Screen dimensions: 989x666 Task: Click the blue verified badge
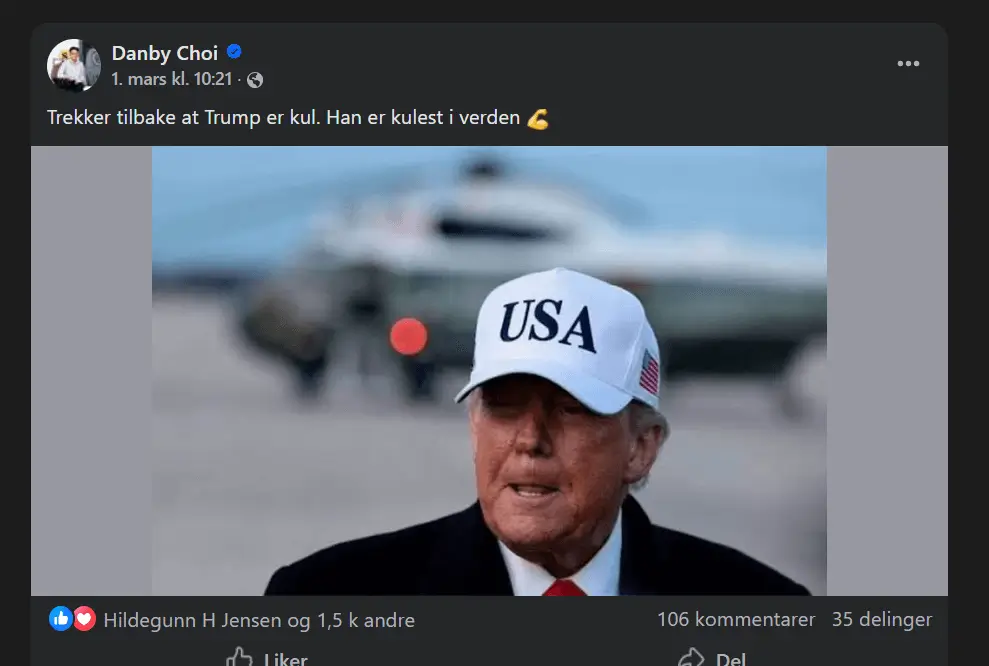pyautogui.click(x=234, y=52)
